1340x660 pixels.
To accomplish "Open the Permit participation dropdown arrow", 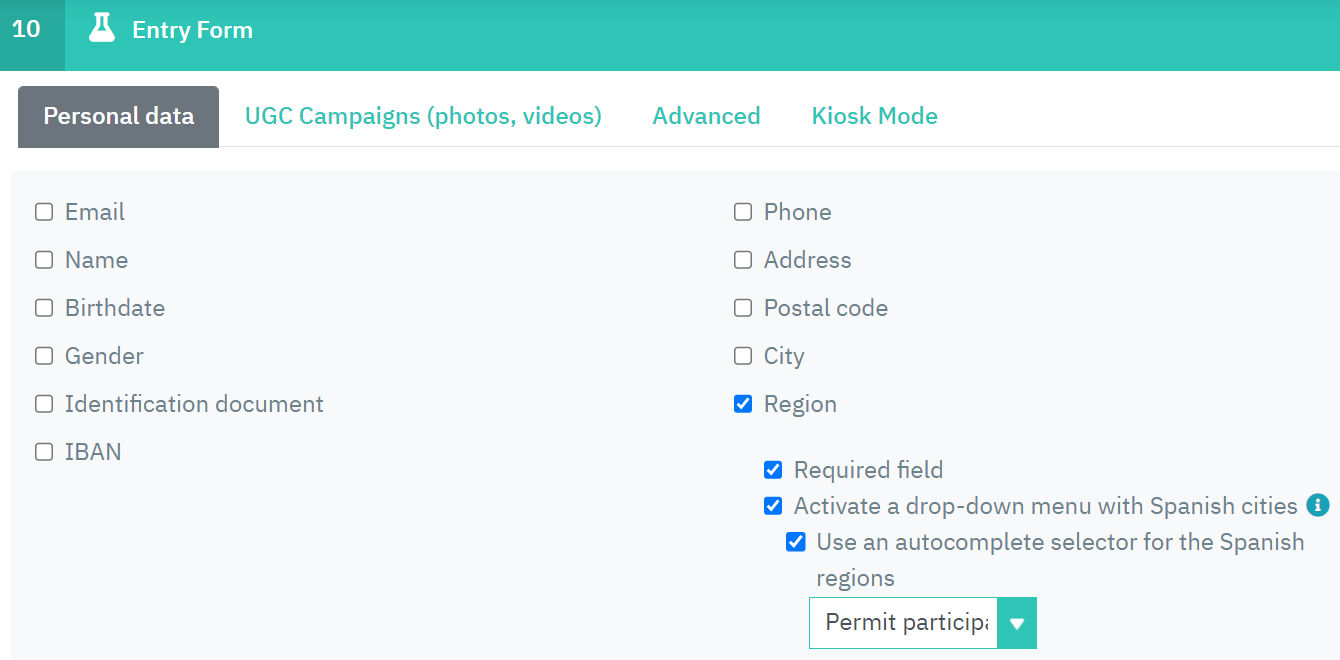I will (x=1017, y=623).
